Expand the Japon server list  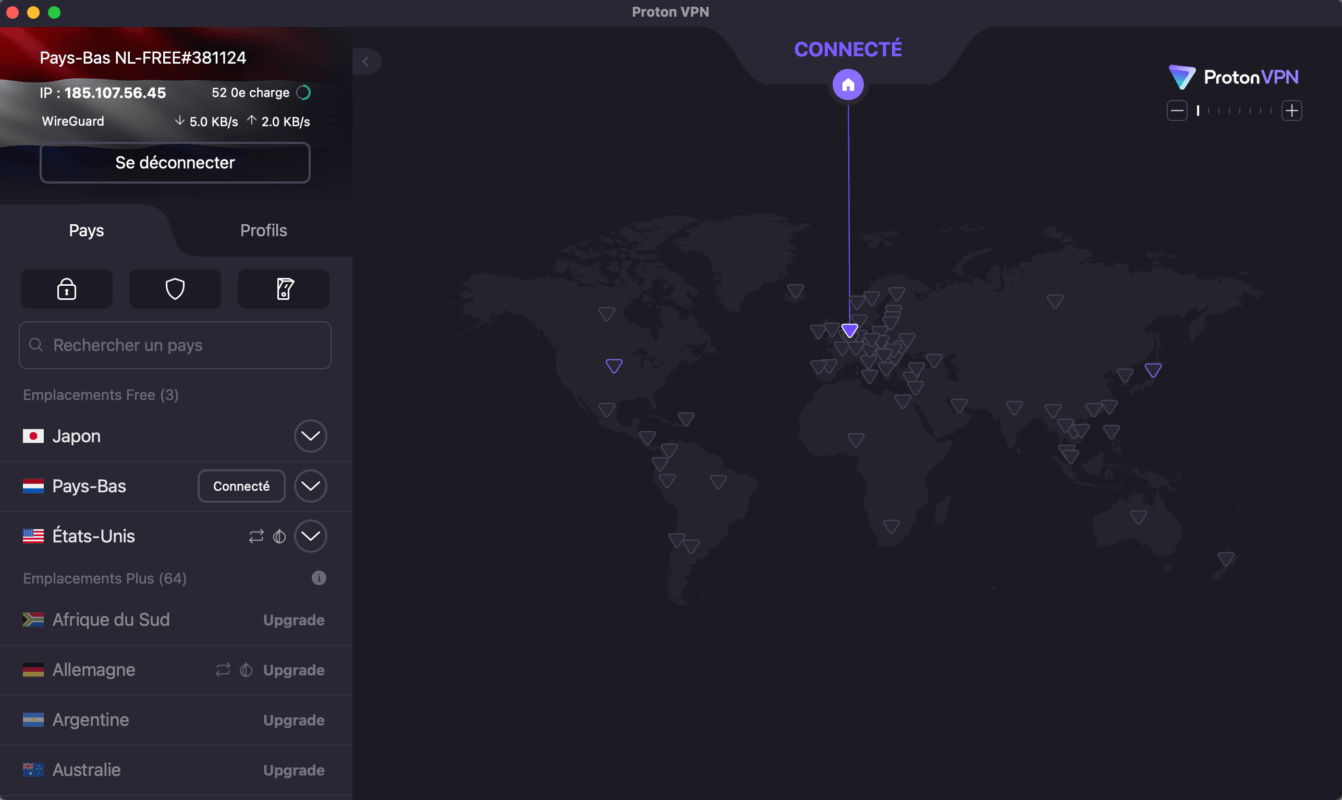pyautogui.click(x=311, y=436)
